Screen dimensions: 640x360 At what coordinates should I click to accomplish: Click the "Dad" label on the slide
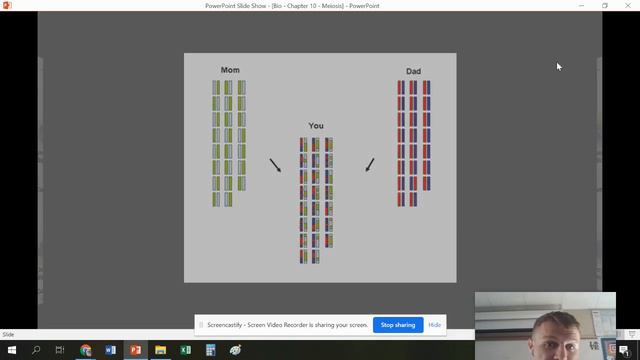[413, 71]
